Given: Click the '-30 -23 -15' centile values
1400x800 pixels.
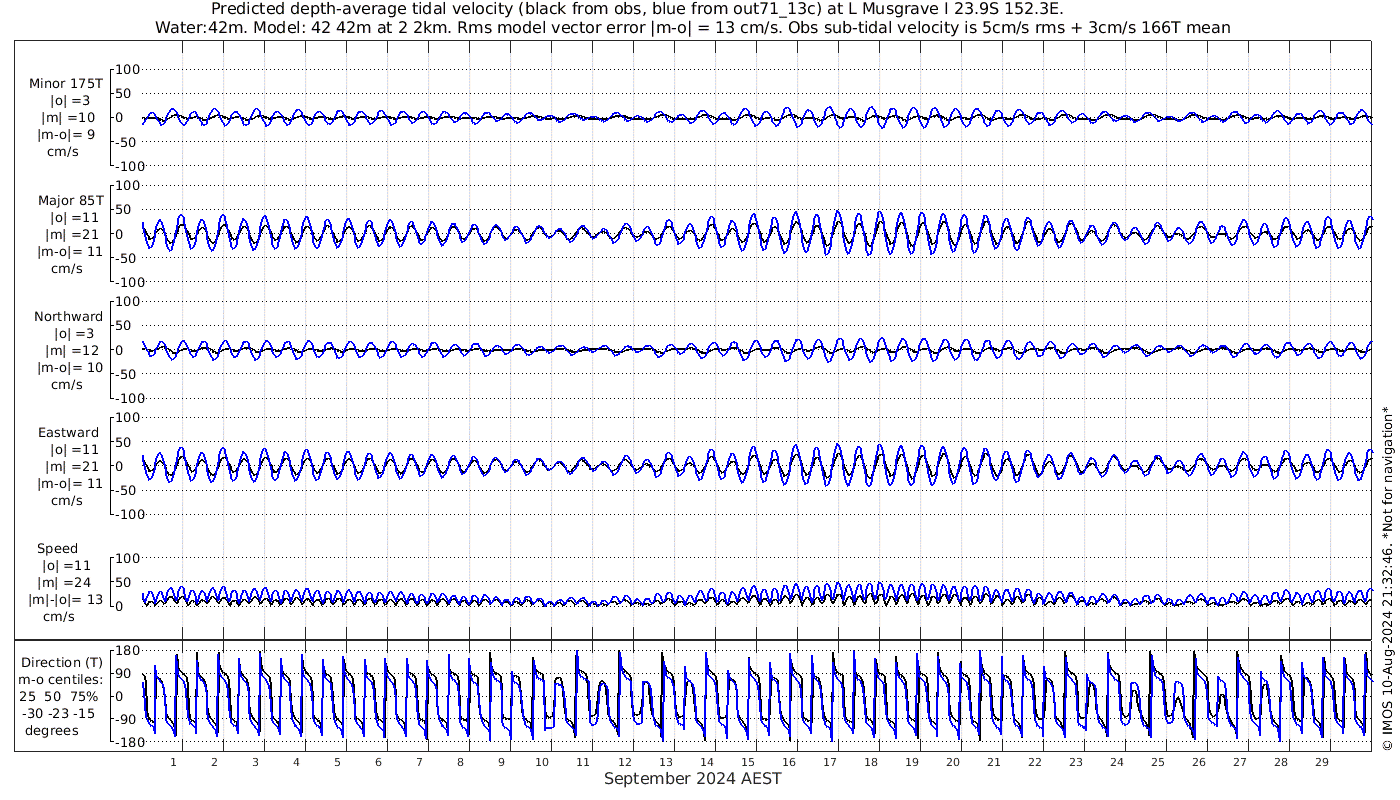Looking at the screenshot, I should 58,714.
